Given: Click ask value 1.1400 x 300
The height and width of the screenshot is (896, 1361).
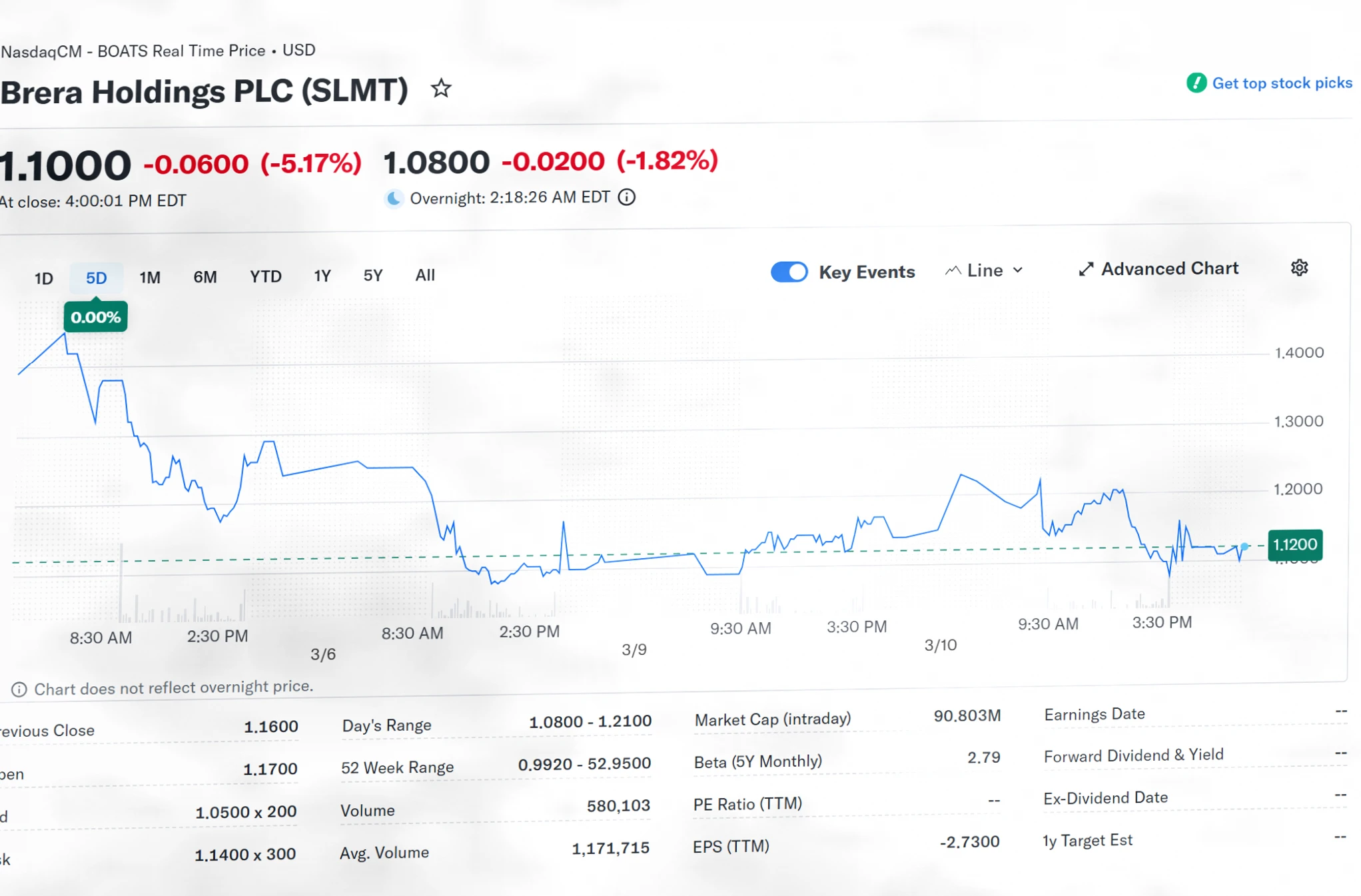Looking at the screenshot, I should [245, 854].
